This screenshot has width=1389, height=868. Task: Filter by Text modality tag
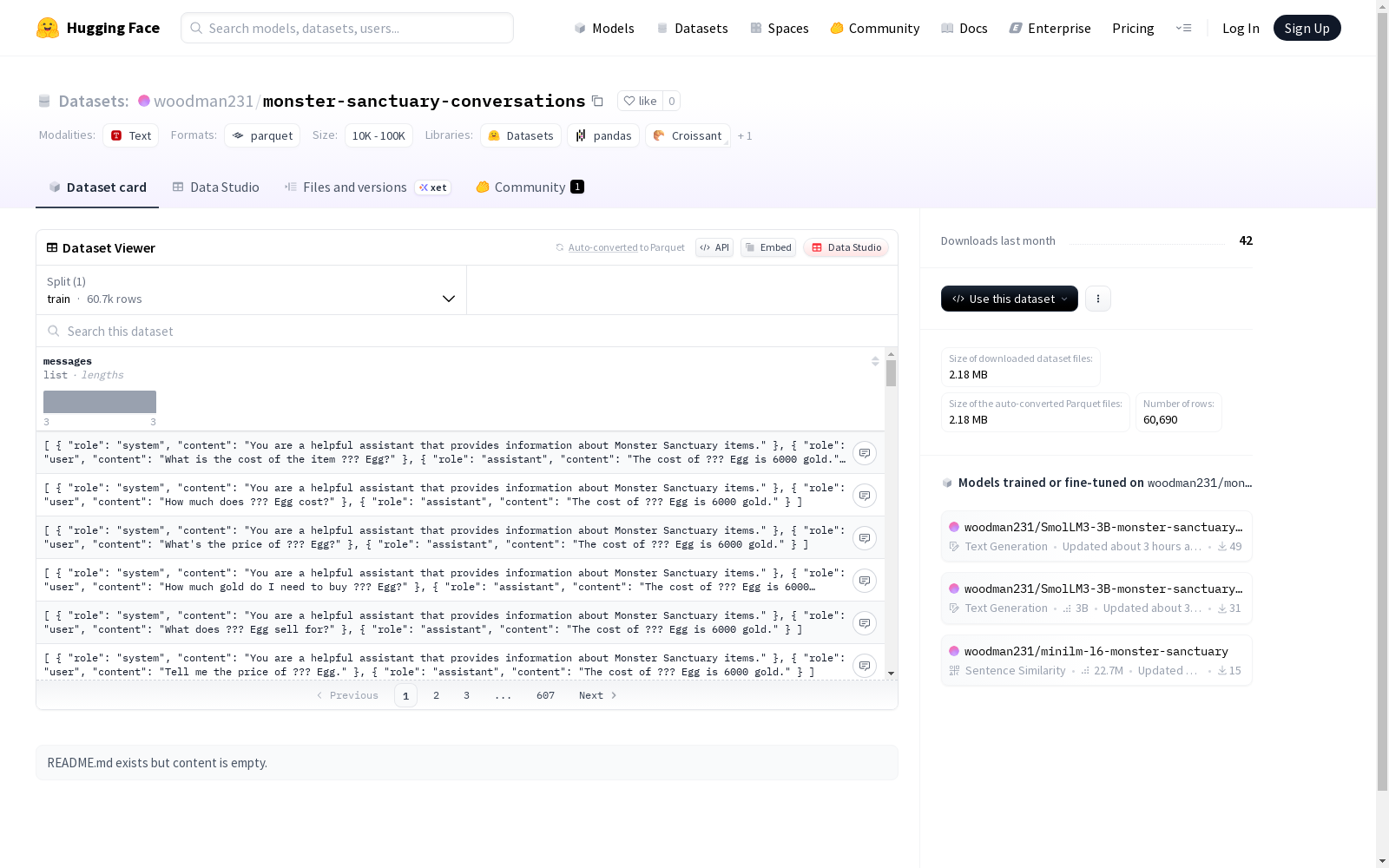(131, 135)
